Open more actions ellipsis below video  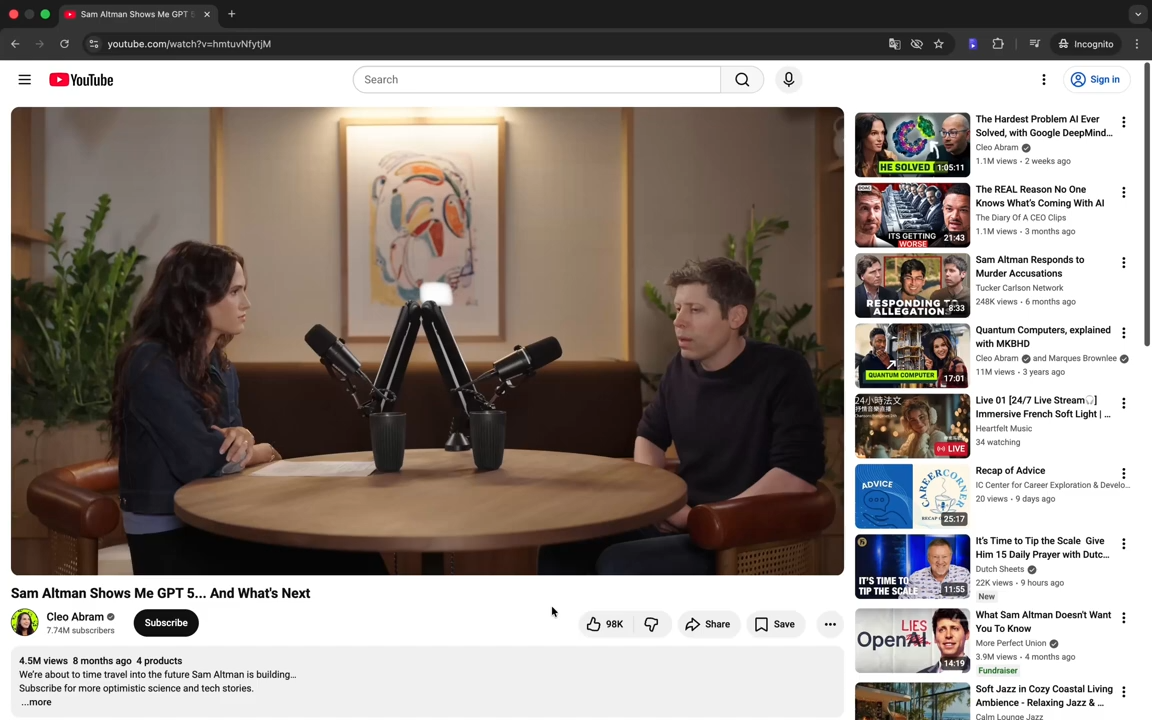830,624
